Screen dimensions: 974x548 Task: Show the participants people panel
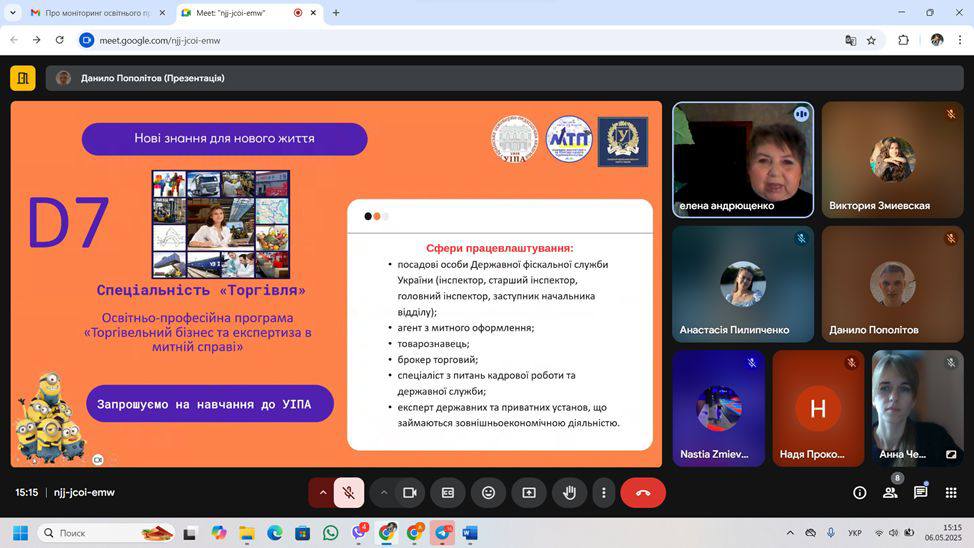click(x=889, y=492)
